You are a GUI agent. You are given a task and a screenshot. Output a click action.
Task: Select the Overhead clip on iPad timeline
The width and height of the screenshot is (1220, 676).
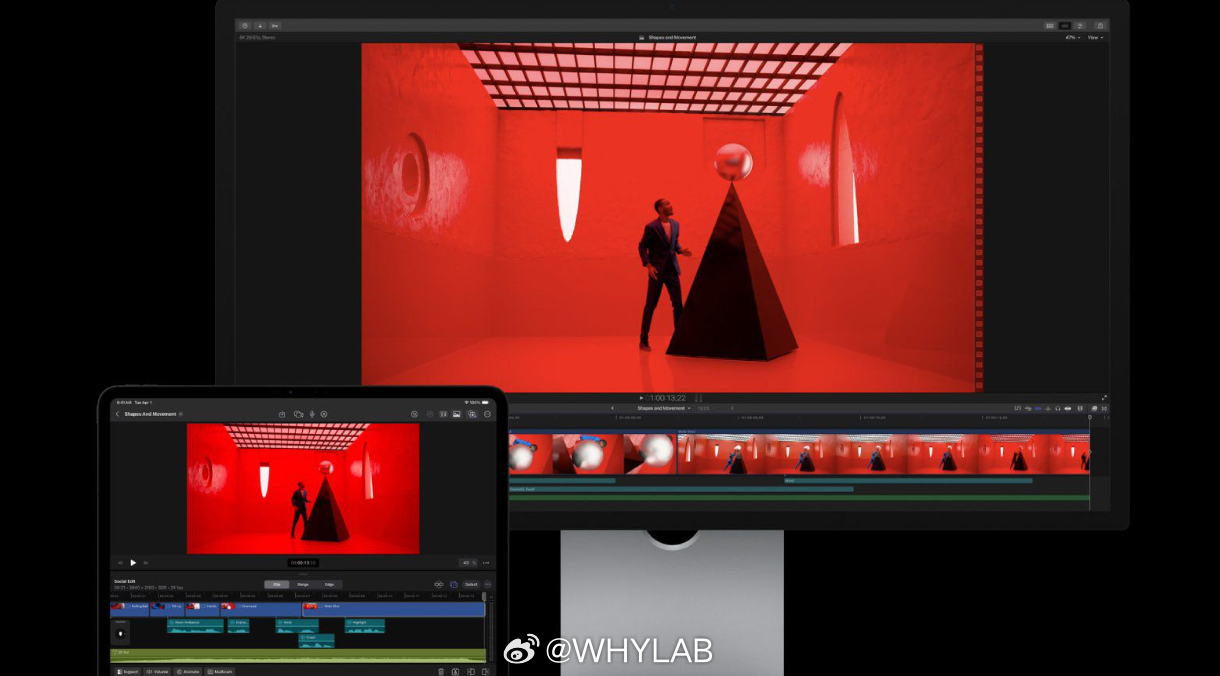[261, 609]
